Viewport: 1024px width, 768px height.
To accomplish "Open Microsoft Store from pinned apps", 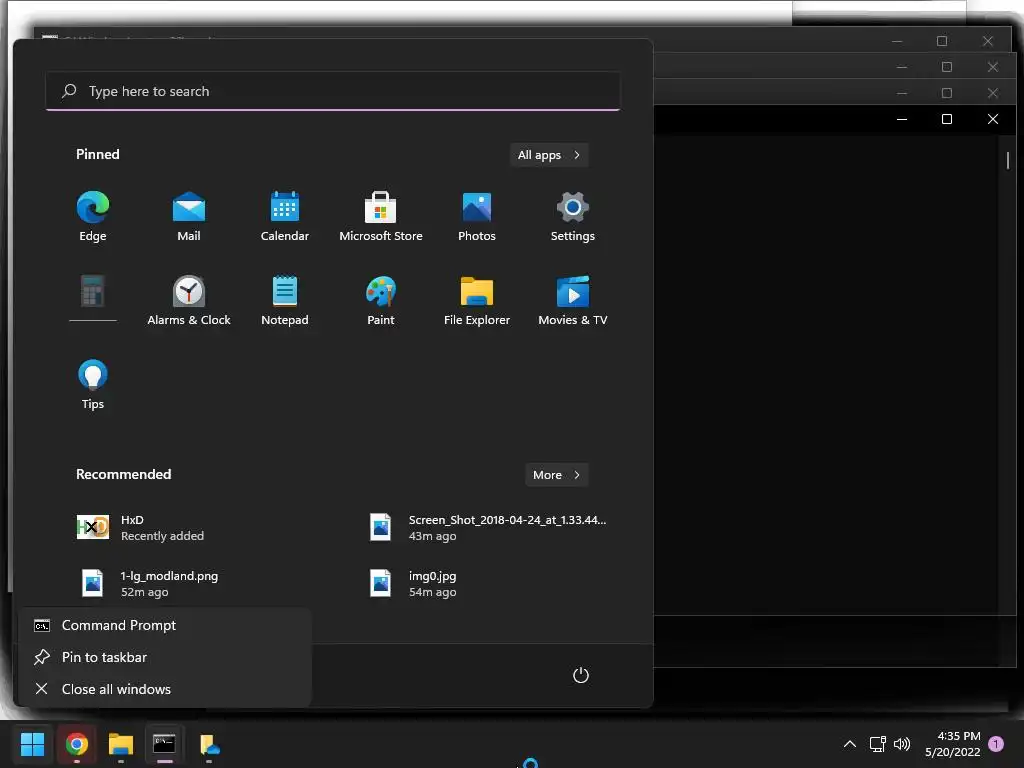I will click(381, 216).
